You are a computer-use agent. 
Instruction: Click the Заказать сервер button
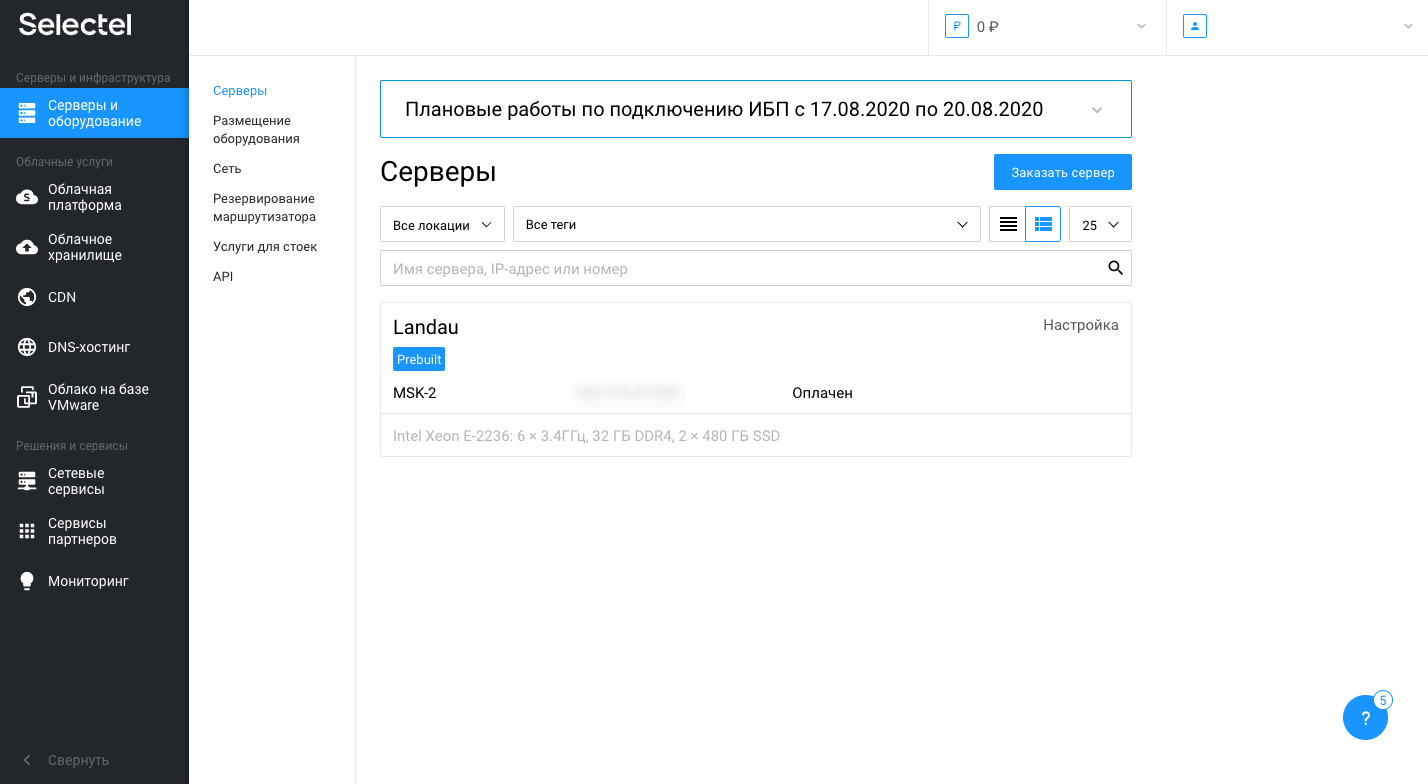pyautogui.click(x=1062, y=172)
